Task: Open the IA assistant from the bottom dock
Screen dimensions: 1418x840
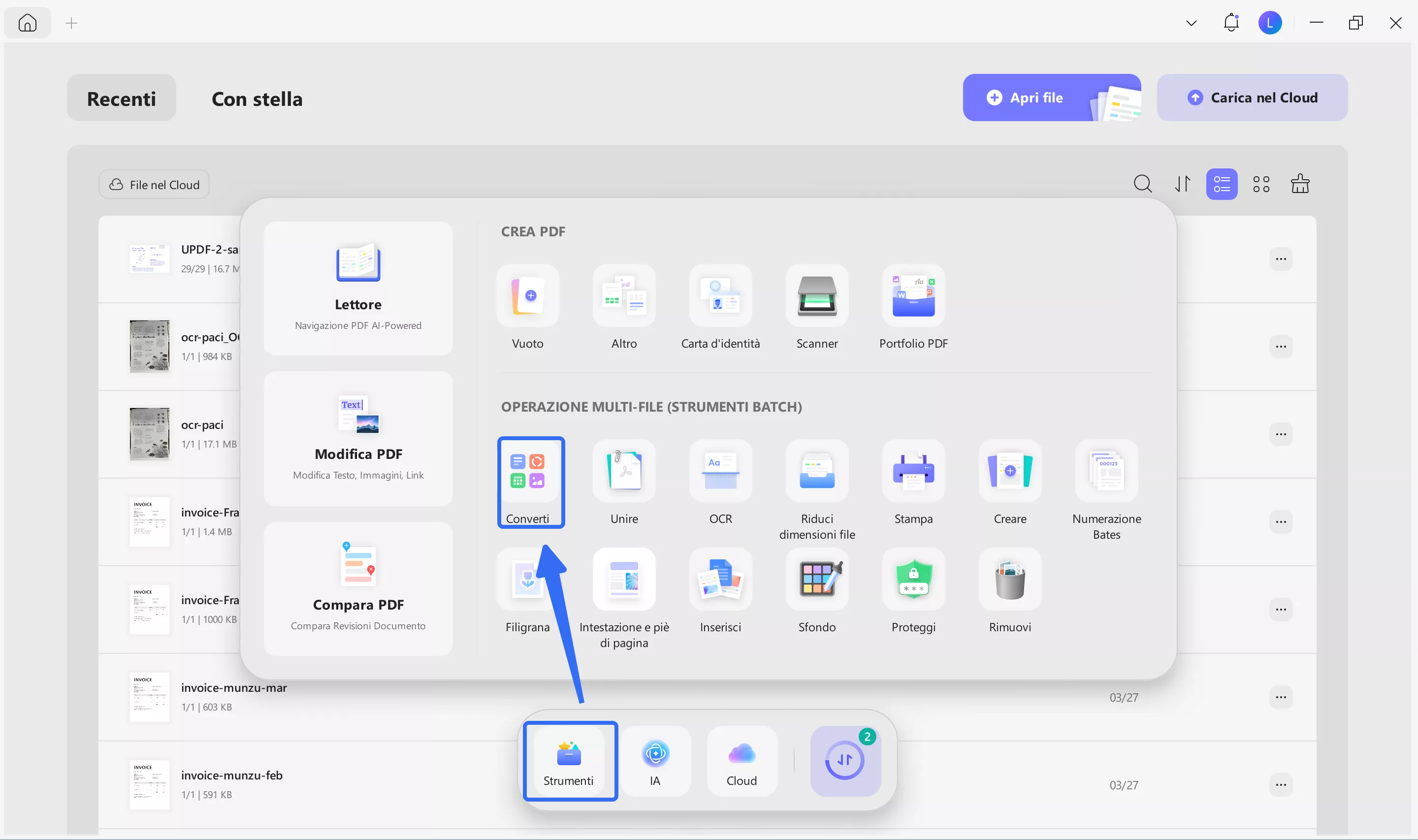Action: [x=655, y=761]
